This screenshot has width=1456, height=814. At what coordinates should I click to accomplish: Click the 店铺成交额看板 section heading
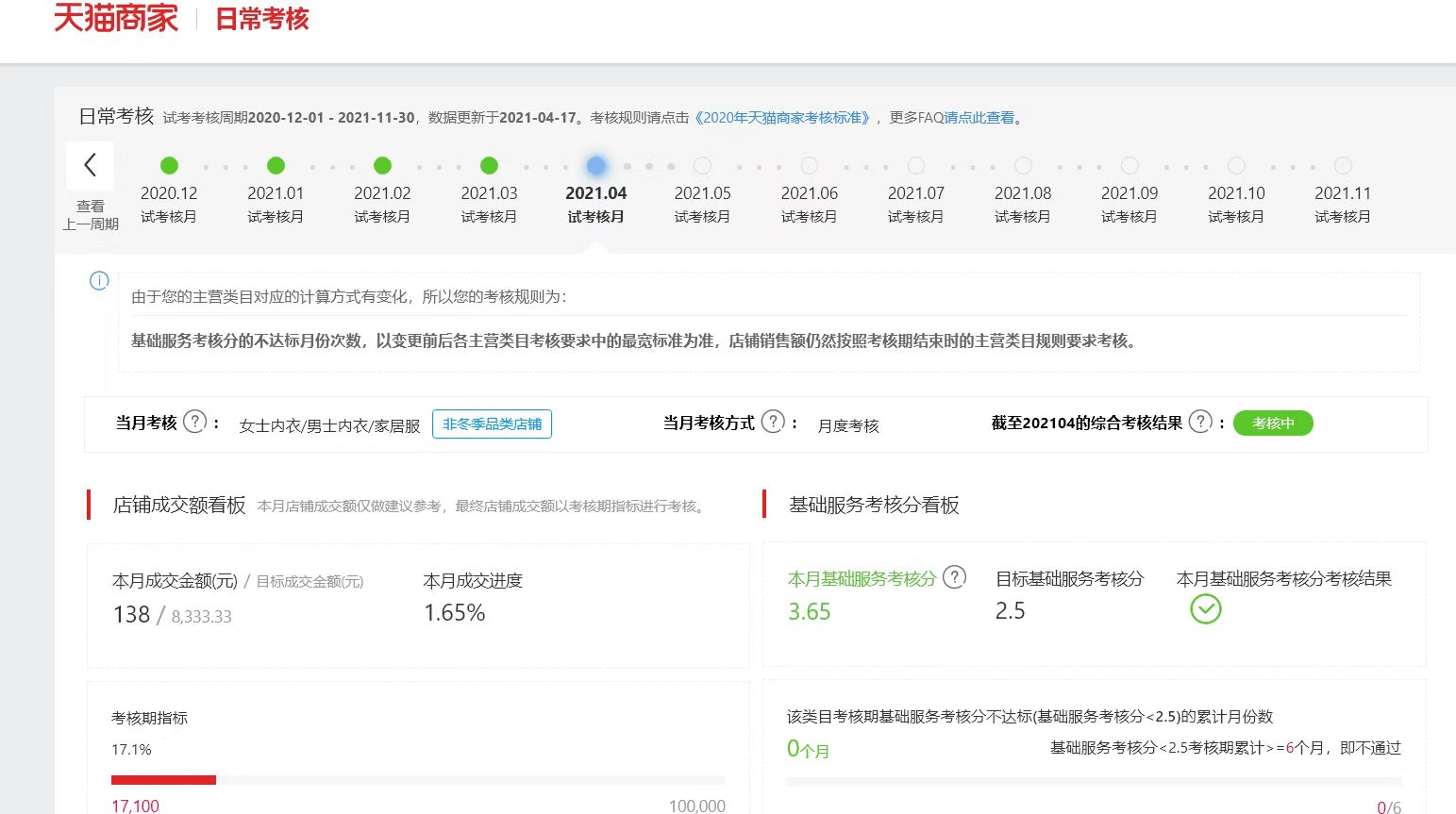click(179, 506)
